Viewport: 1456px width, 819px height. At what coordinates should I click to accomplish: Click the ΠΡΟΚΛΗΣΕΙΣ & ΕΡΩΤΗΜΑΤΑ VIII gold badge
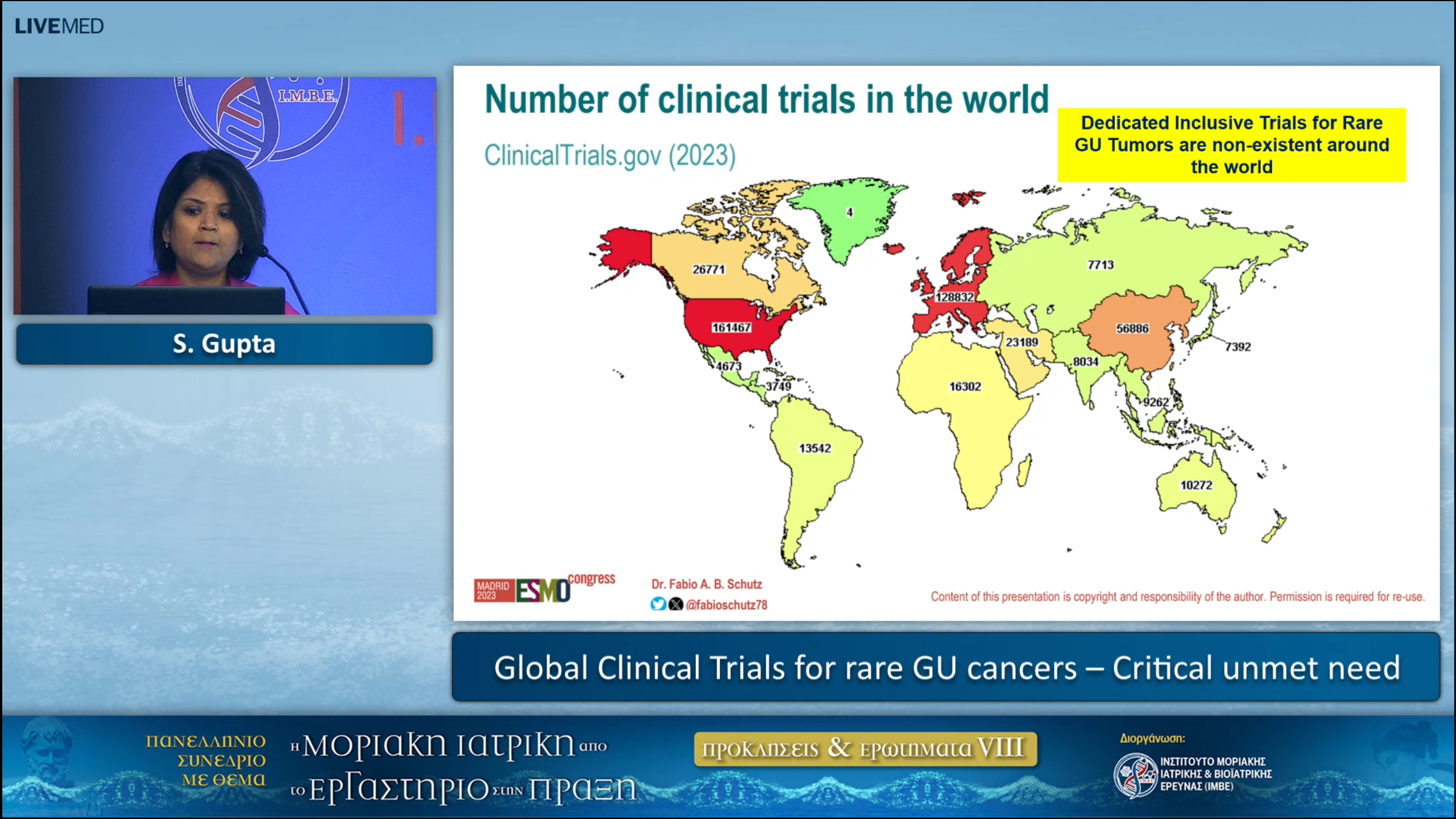pos(865,749)
